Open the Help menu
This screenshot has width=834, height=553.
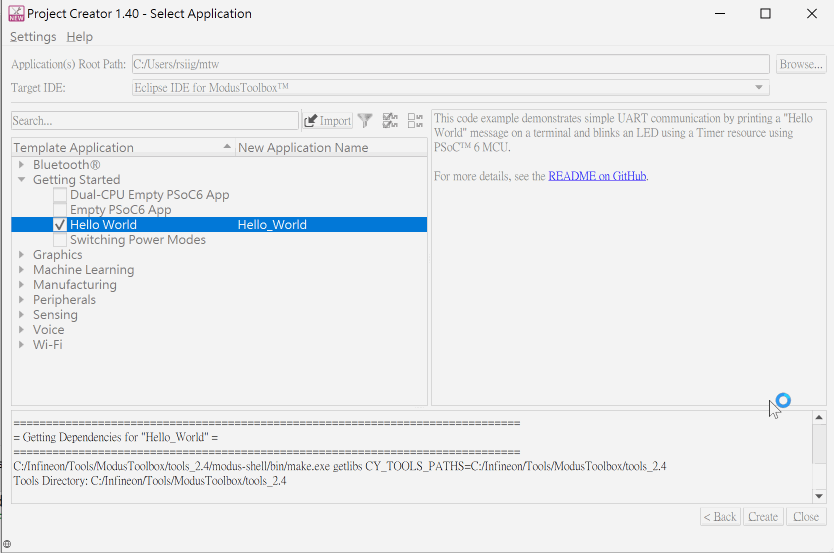[79, 37]
